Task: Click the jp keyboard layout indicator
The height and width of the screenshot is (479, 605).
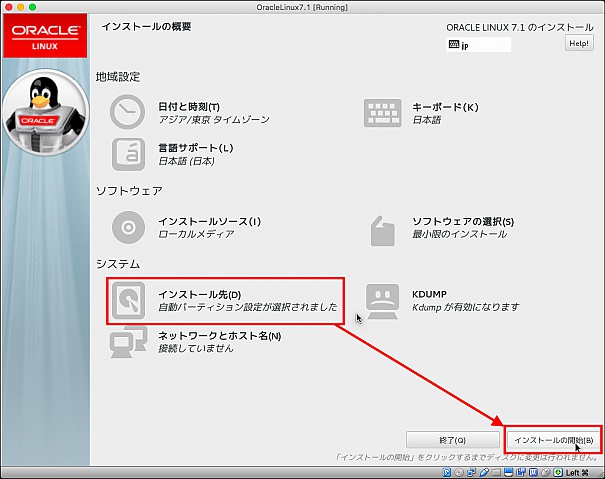Action: [x=478, y=45]
